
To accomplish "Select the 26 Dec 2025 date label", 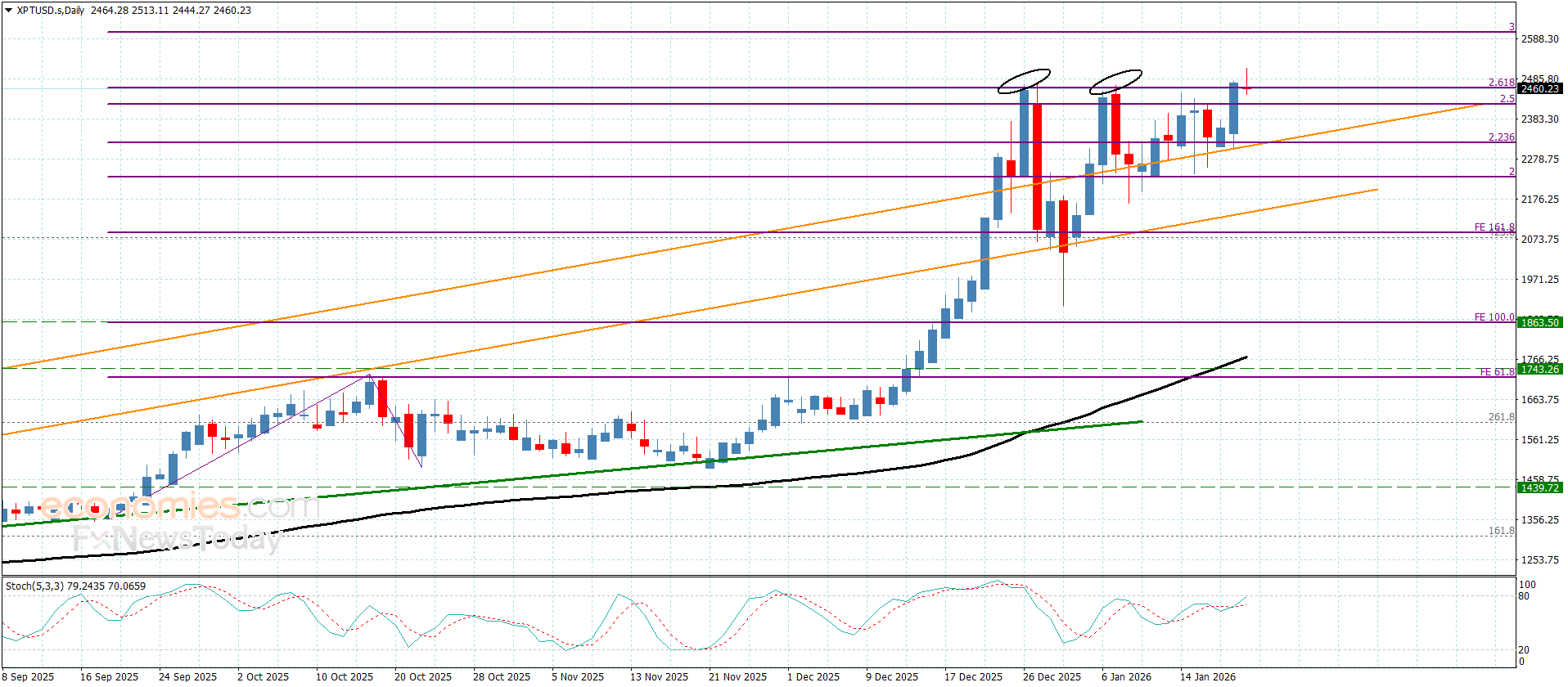I will pyautogui.click(x=1052, y=676).
